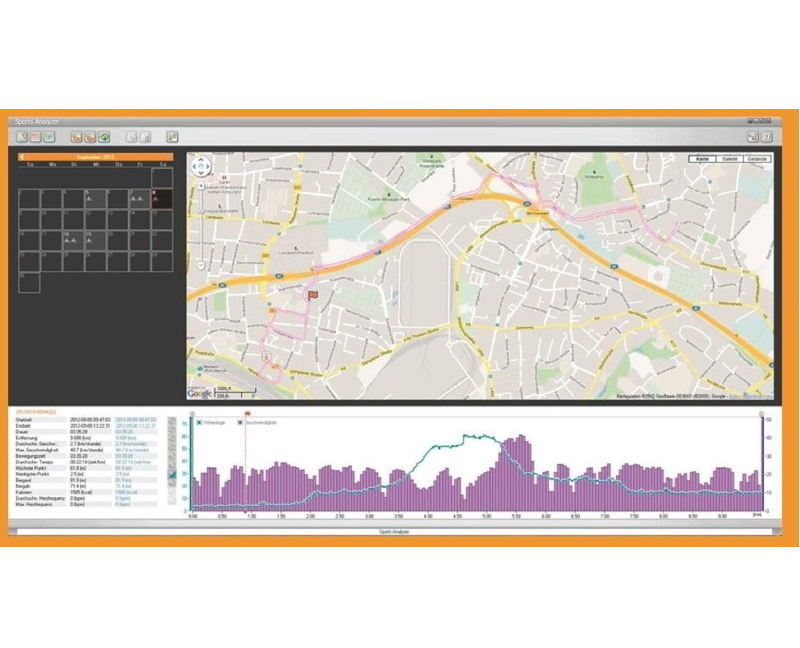
Task: Open the chart settings icon beside the help icon
Action: click(x=753, y=137)
